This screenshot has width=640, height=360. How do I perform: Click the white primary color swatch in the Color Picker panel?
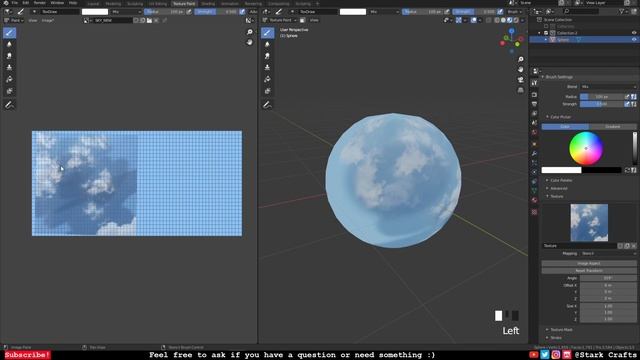[x=561, y=170]
